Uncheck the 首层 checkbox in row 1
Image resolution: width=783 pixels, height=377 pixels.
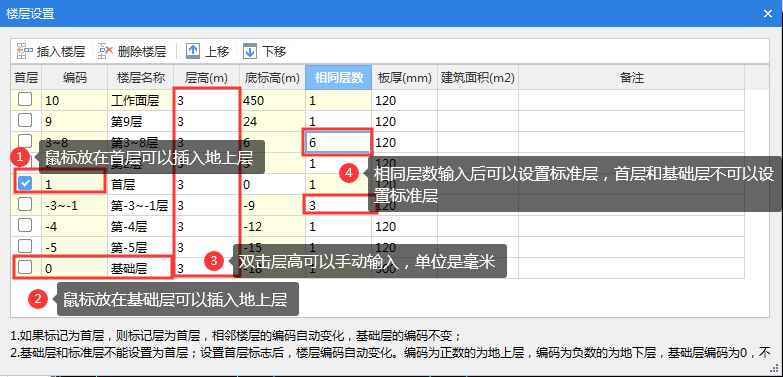(x=25, y=184)
